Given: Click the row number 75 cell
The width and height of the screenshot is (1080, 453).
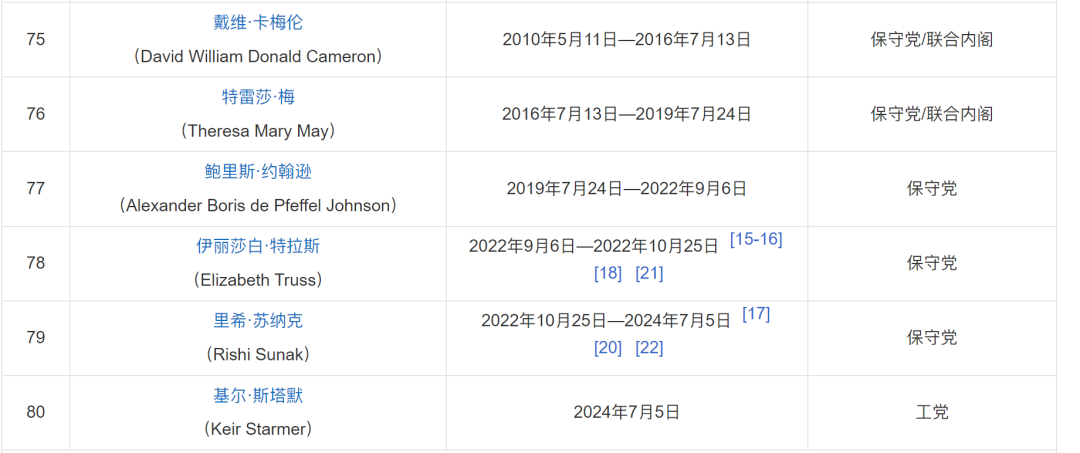Looking at the screenshot, I should [36, 40].
